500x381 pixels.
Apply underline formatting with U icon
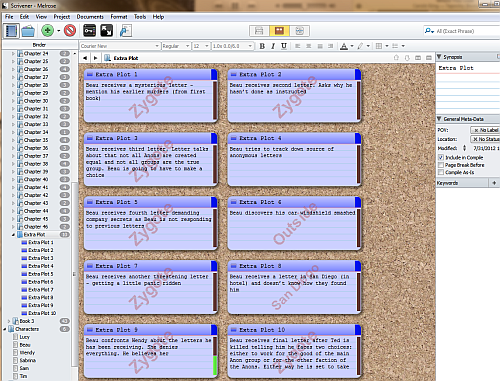[x=284, y=46]
